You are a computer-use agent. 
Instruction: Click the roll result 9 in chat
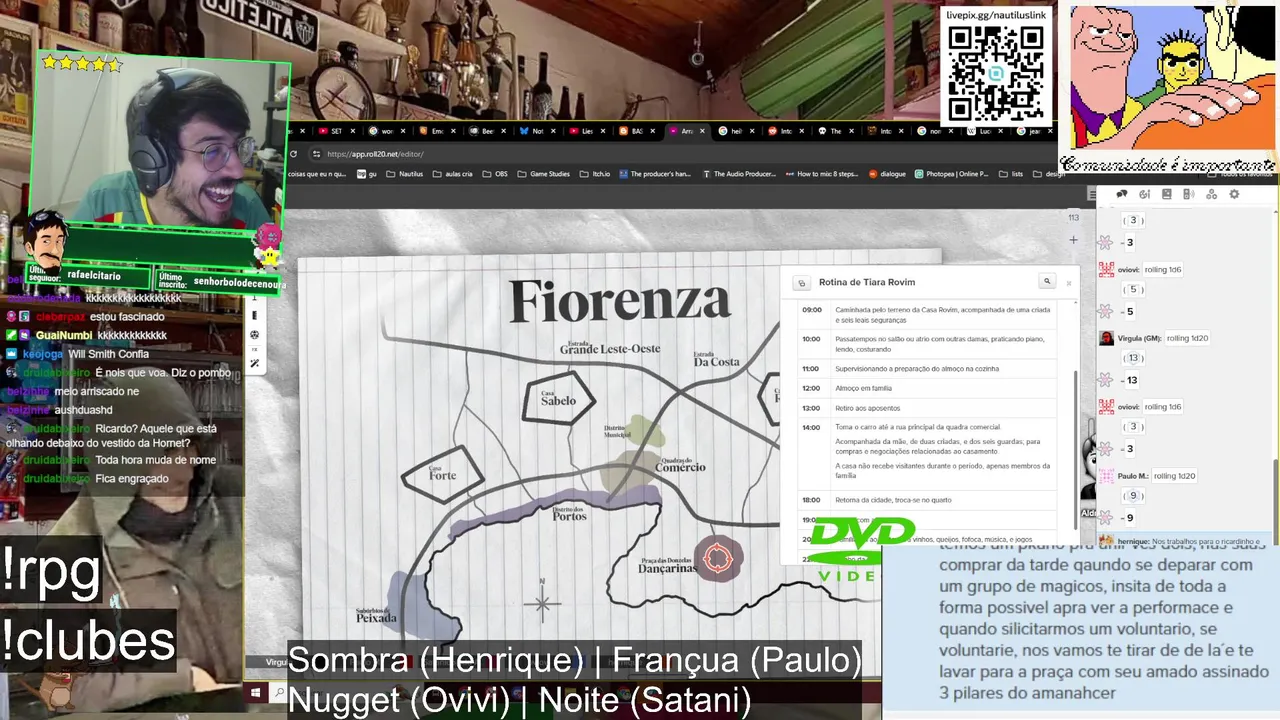pyautogui.click(x=1130, y=518)
